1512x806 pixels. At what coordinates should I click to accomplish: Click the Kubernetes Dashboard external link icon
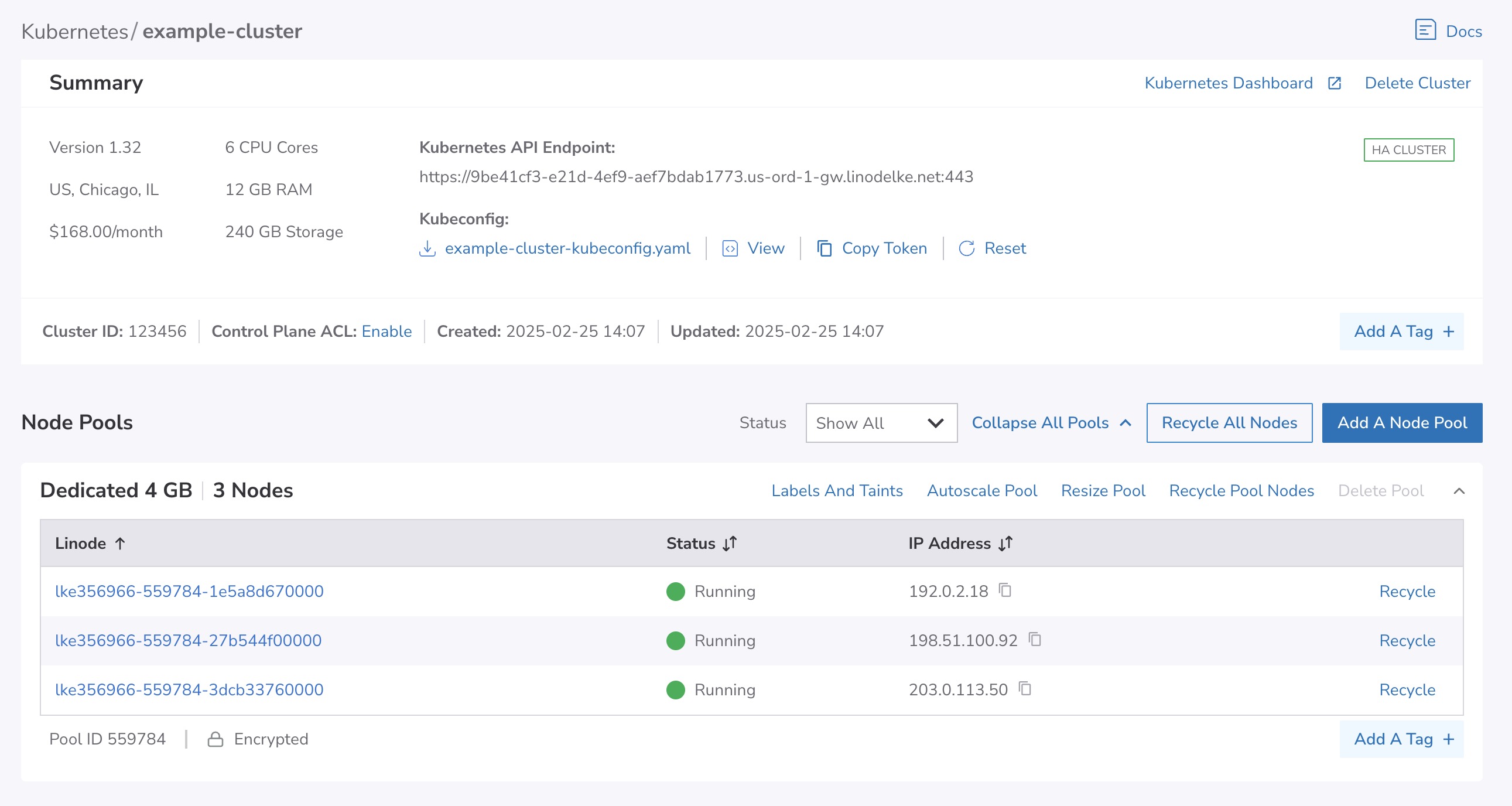(x=1334, y=83)
